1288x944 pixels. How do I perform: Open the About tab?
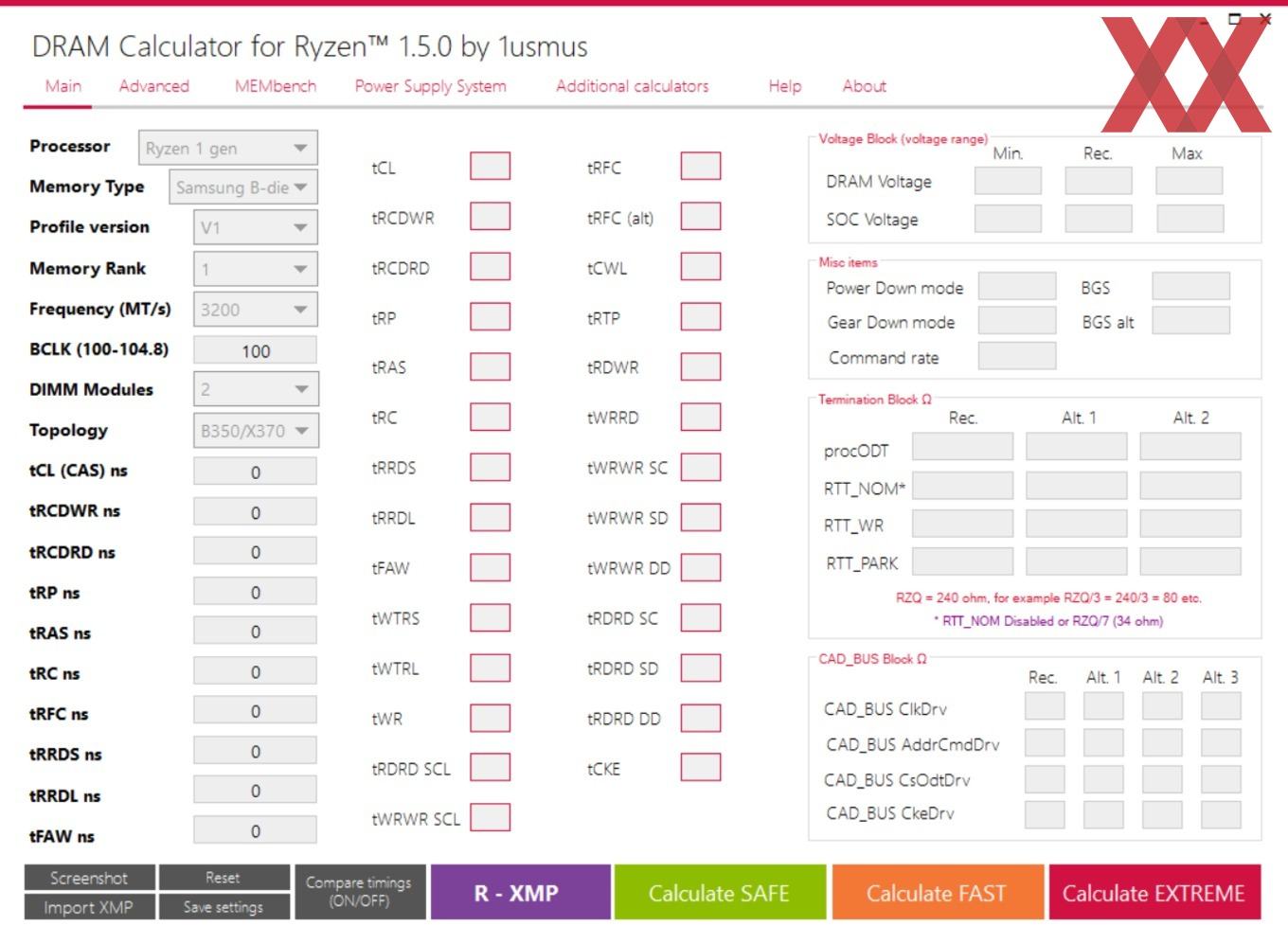pyautogui.click(x=865, y=86)
